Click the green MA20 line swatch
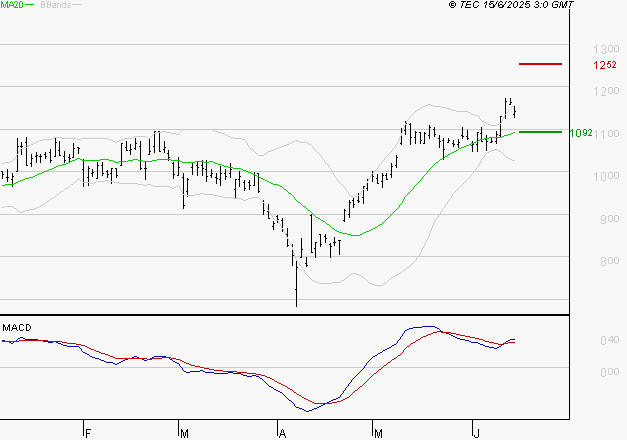 [30, 6]
